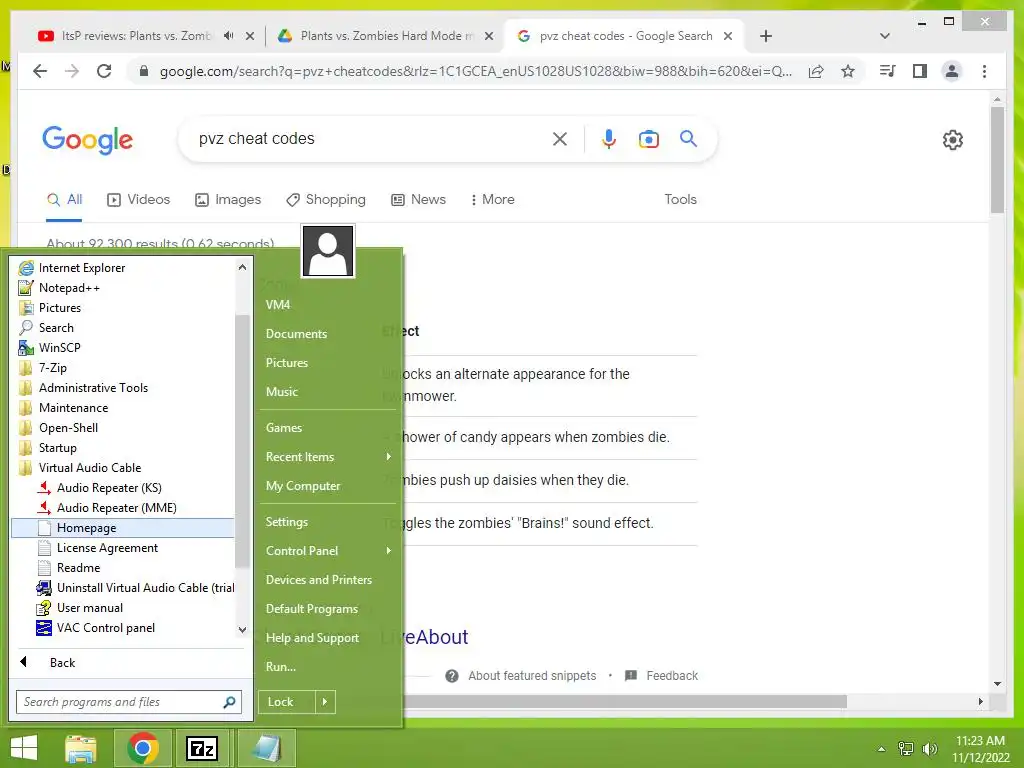Open Internet Explorer from programs list
The height and width of the screenshot is (768, 1024).
123,268
